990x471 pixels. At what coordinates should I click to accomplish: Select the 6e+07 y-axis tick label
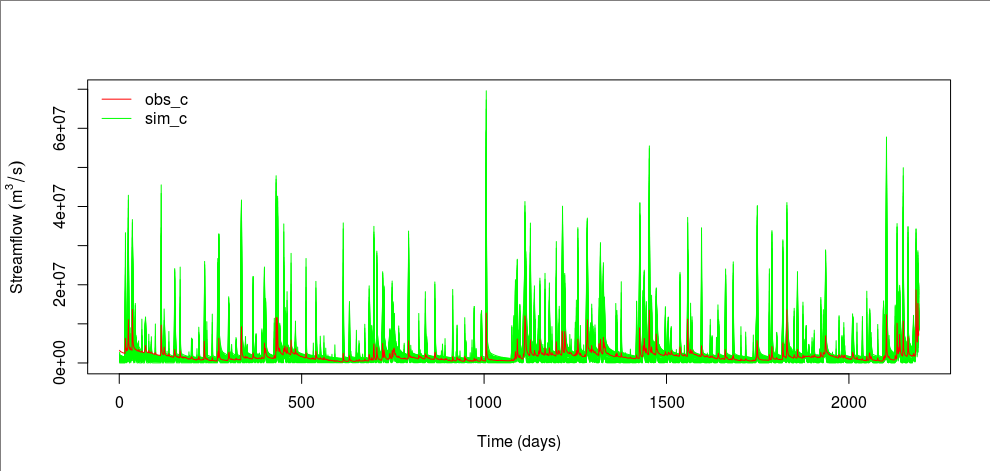(x=60, y=128)
